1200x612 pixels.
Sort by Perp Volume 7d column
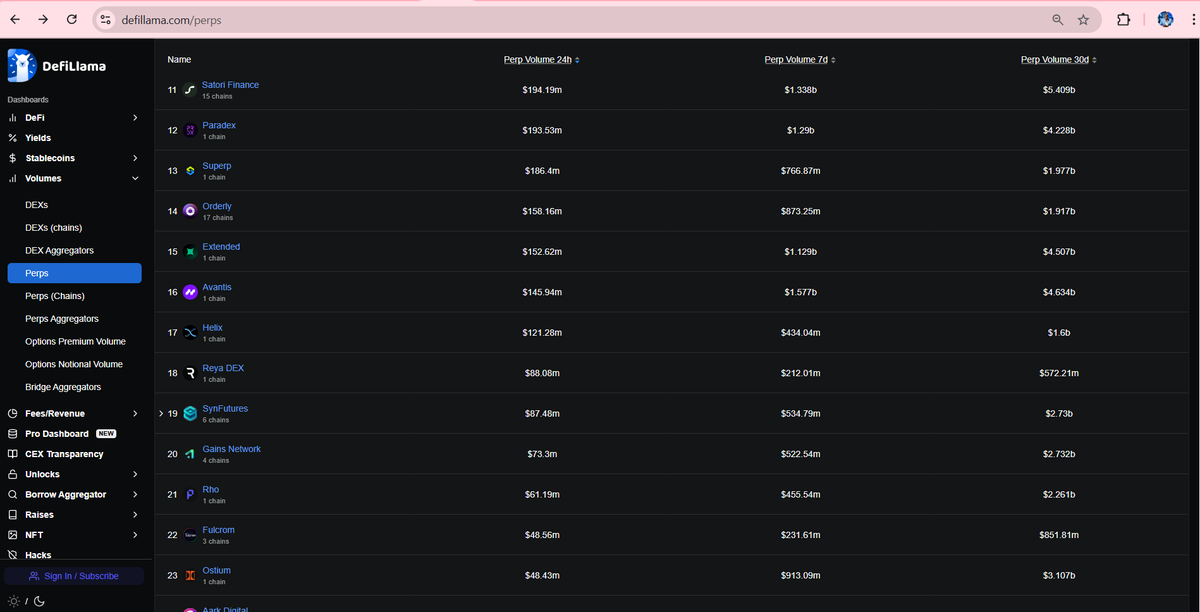coord(800,60)
